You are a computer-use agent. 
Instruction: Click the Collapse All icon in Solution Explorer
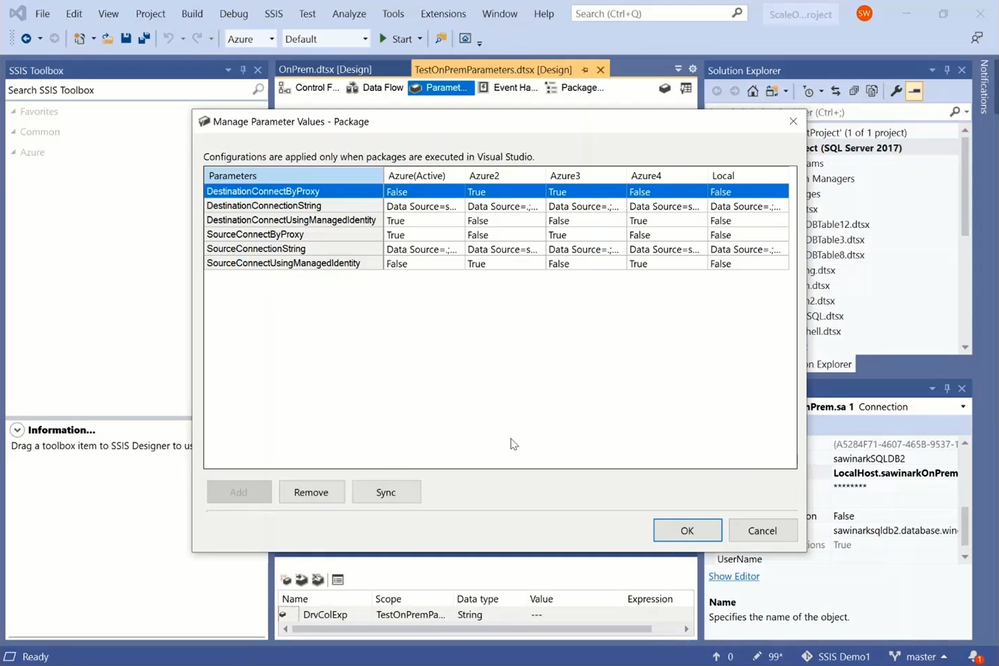854,91
